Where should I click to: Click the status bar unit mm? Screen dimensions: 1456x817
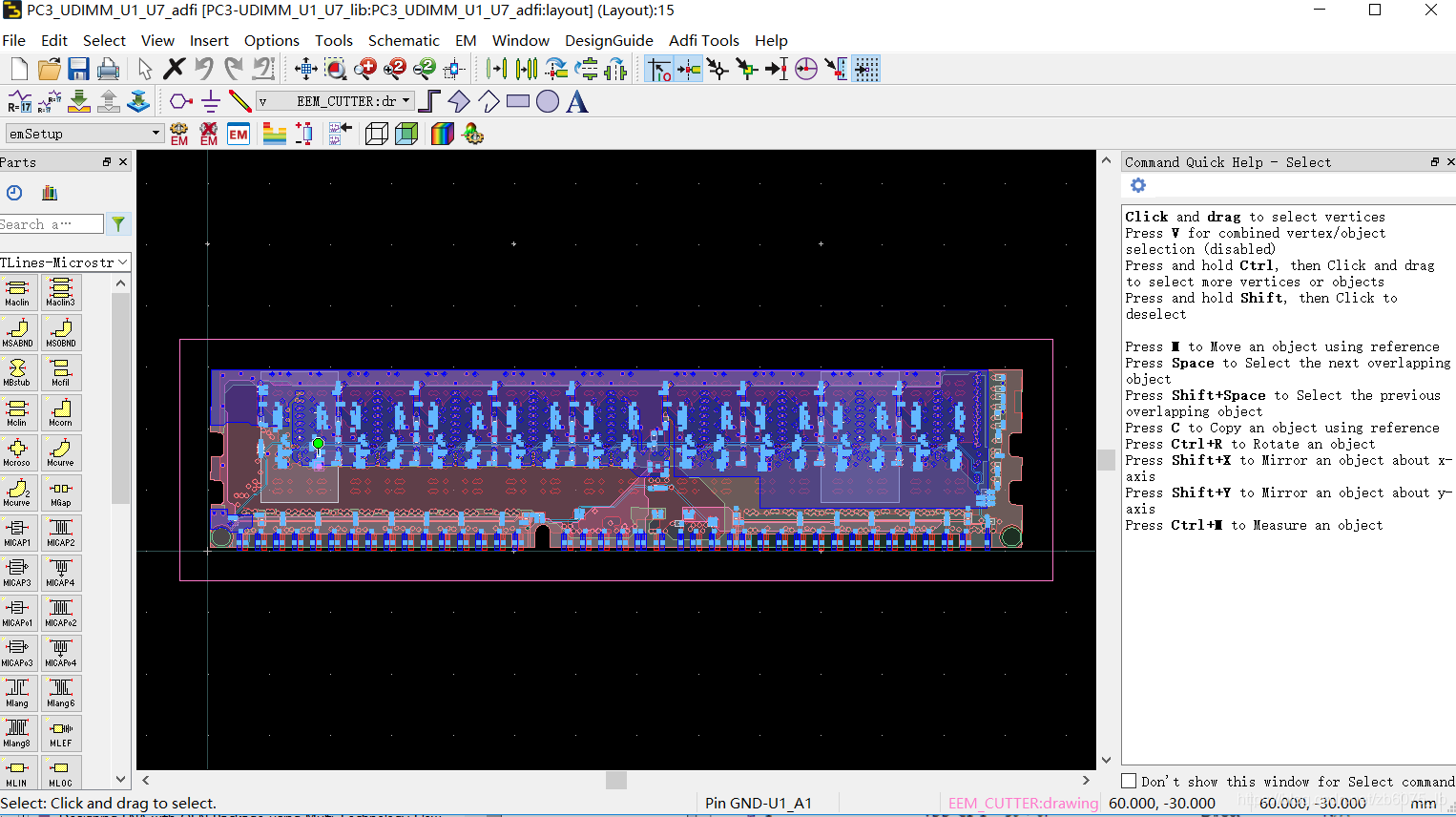click(x=1424, y=803)
